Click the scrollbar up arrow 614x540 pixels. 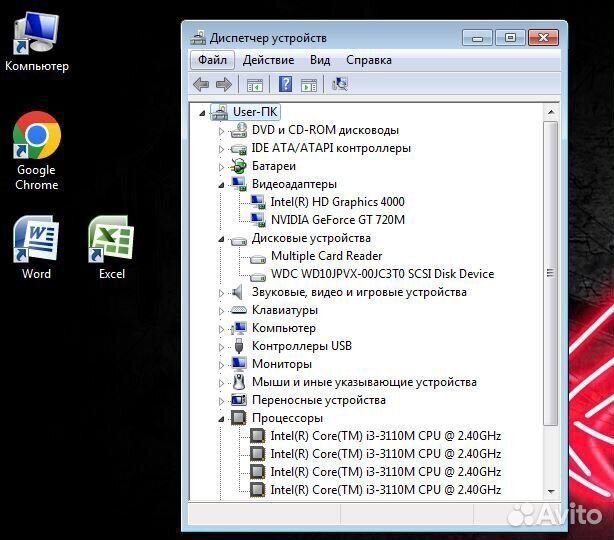551,112
